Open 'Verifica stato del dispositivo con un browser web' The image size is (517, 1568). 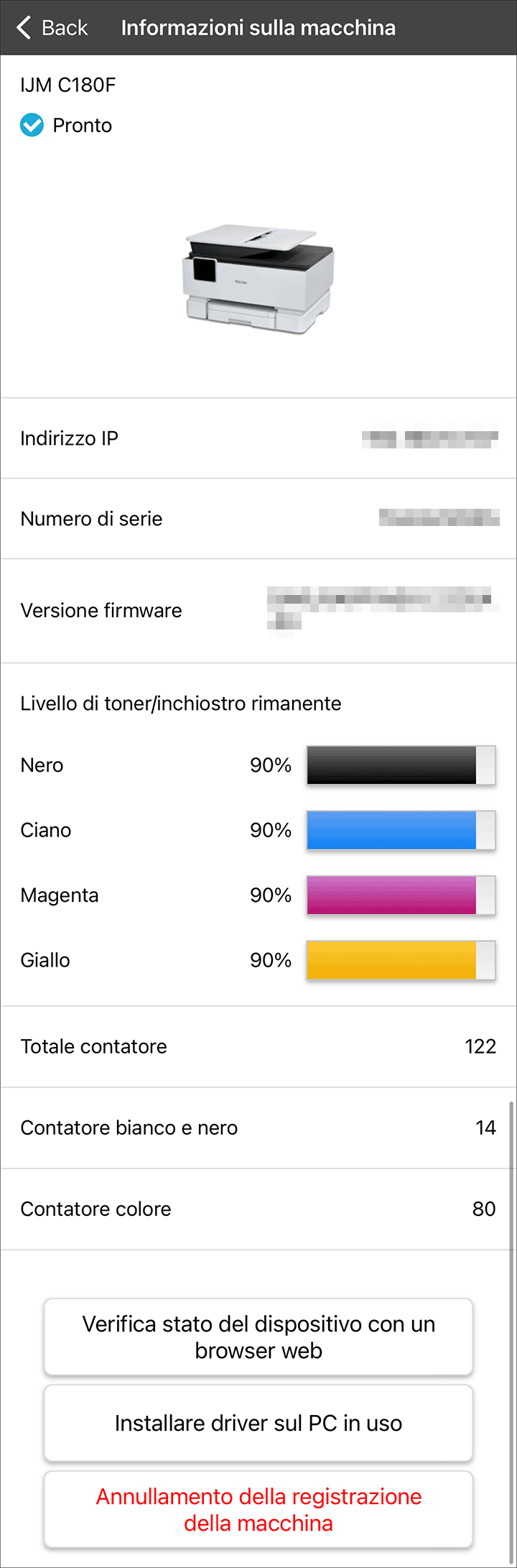point(258,1337)
